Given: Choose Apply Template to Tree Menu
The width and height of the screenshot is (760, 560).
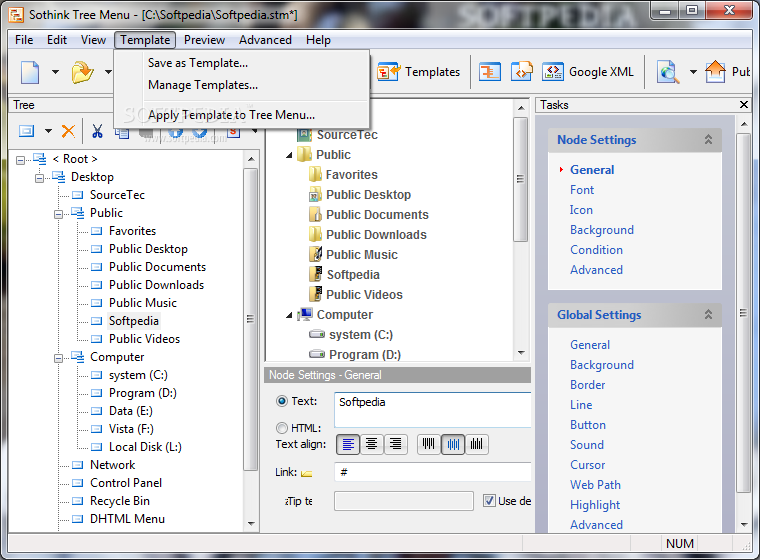Looking at the screenshot, I should (231, 115).
